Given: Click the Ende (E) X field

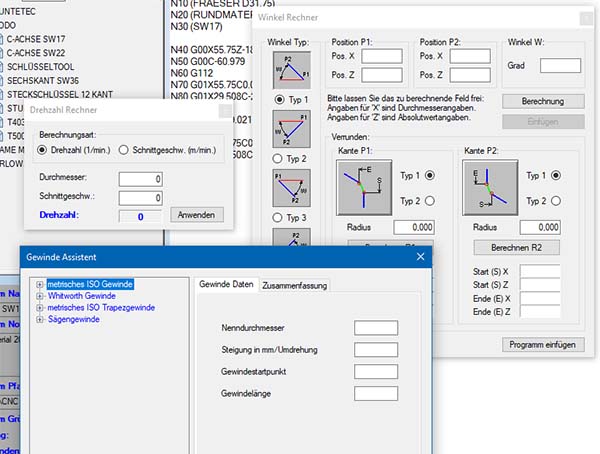Looking at the screenshot, I should point(540,298).
